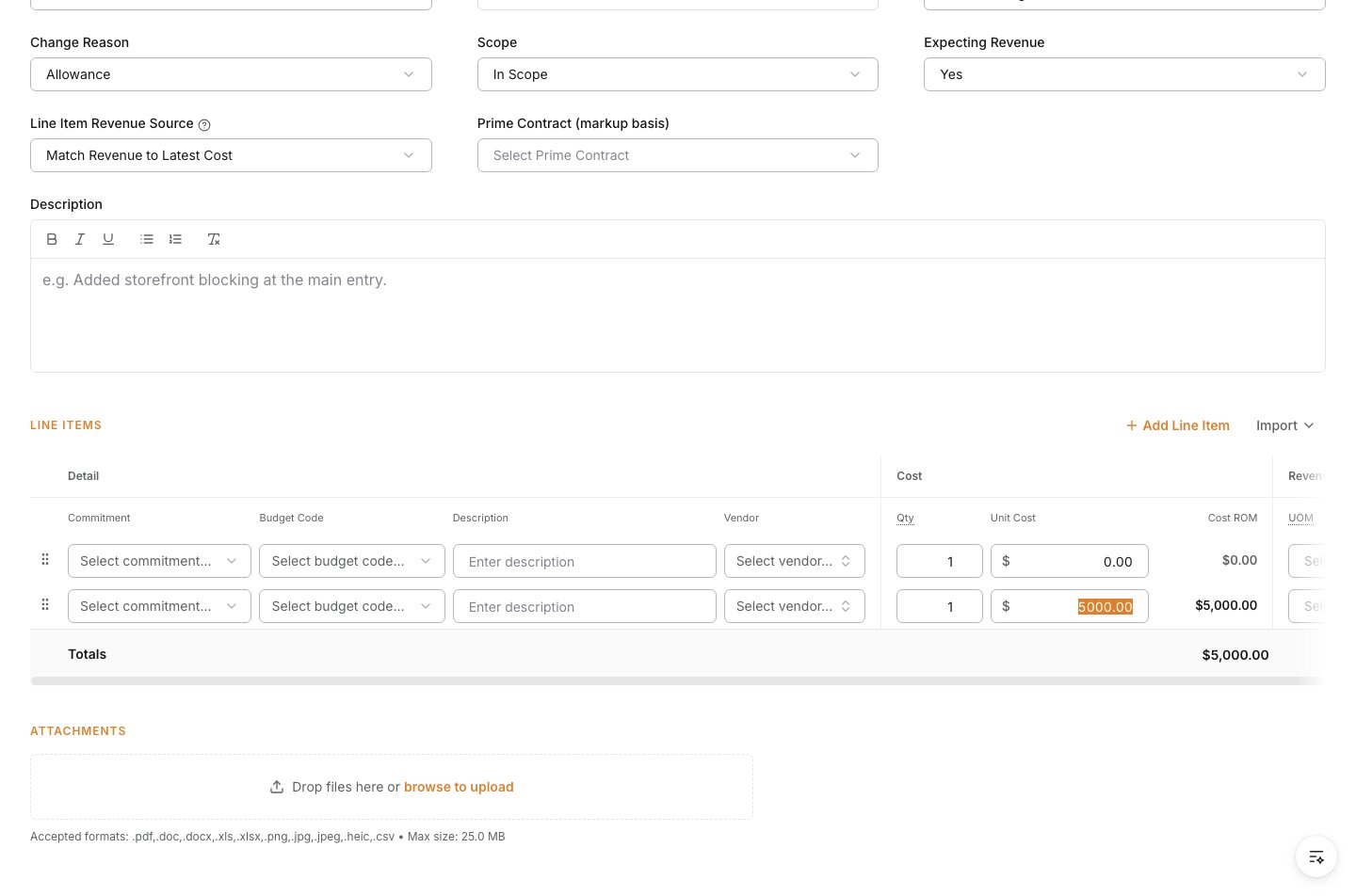Open the Scope dropdown showing In Scope
This screenshot has width=1356, height=896.
click(678, 74)
